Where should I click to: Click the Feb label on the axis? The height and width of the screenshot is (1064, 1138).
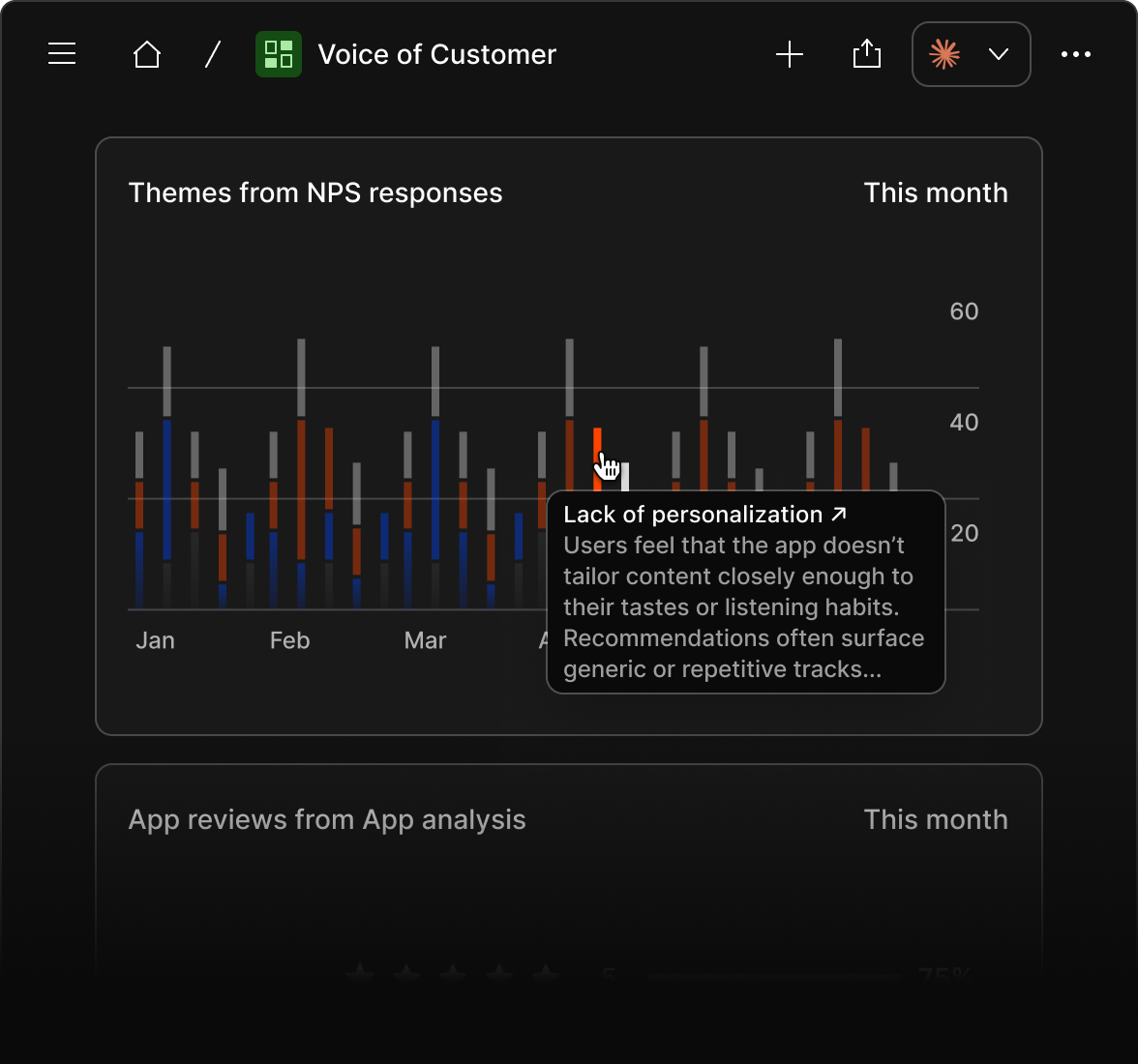[x=289, y=640]
